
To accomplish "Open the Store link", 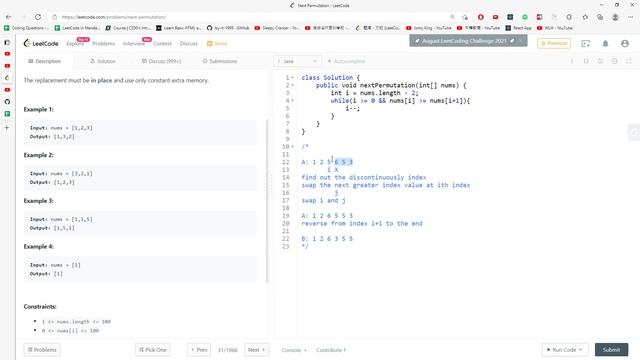I will click(x=217, y=43).
